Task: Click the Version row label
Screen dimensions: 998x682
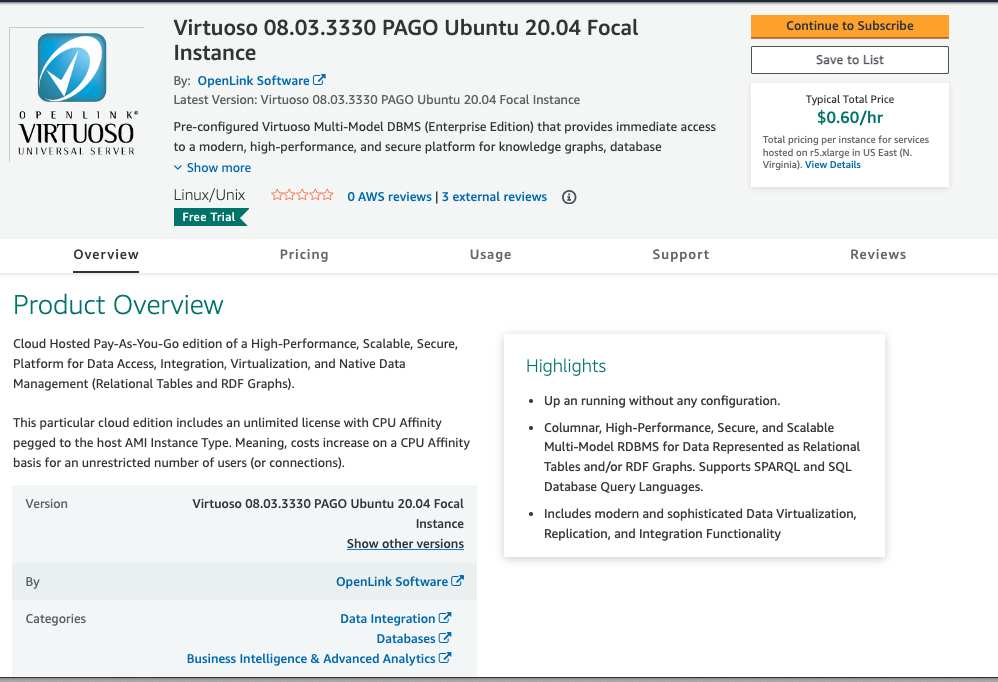Action: [x=46, y=504]
